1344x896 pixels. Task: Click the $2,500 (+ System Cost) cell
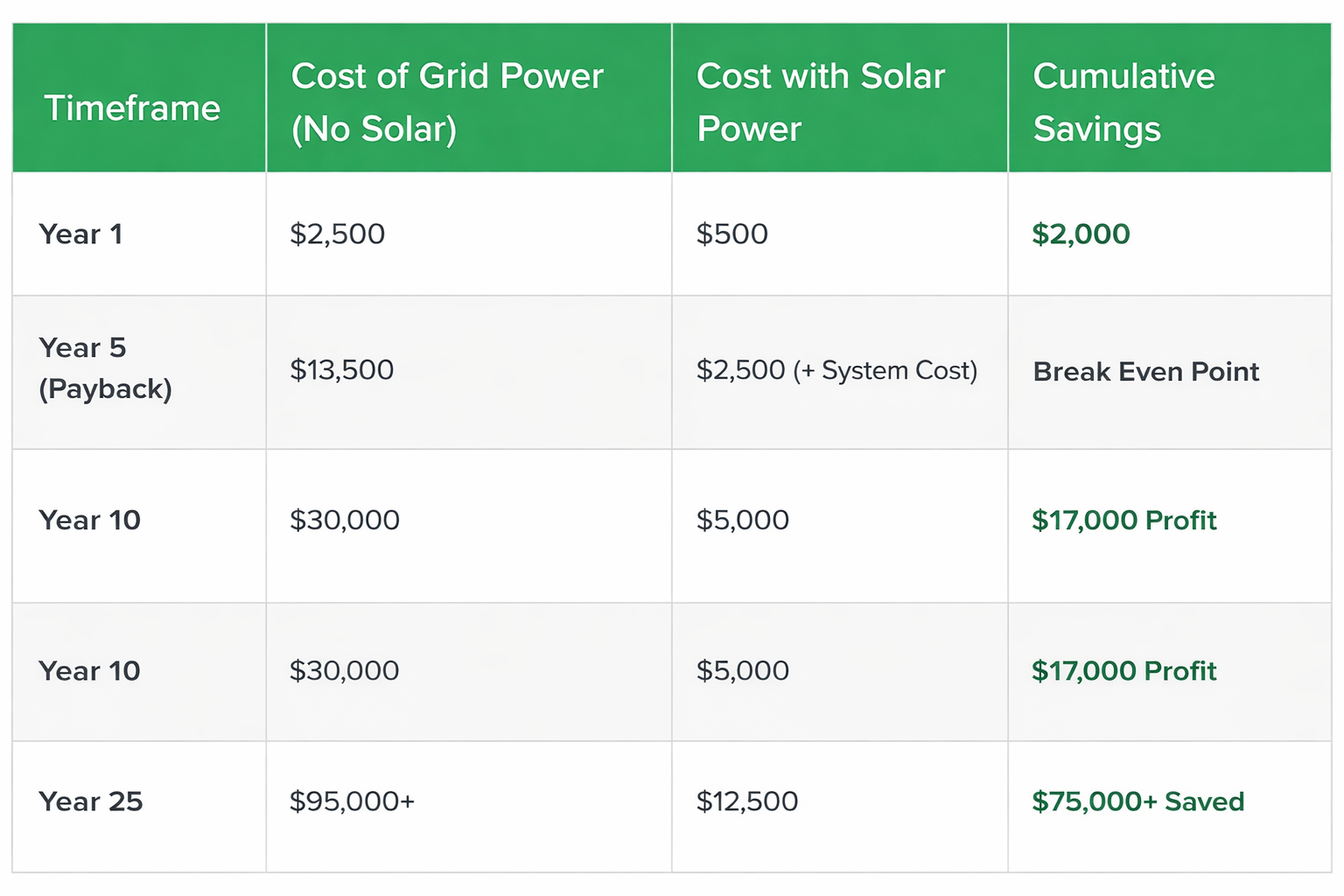(x=836, y=370)
